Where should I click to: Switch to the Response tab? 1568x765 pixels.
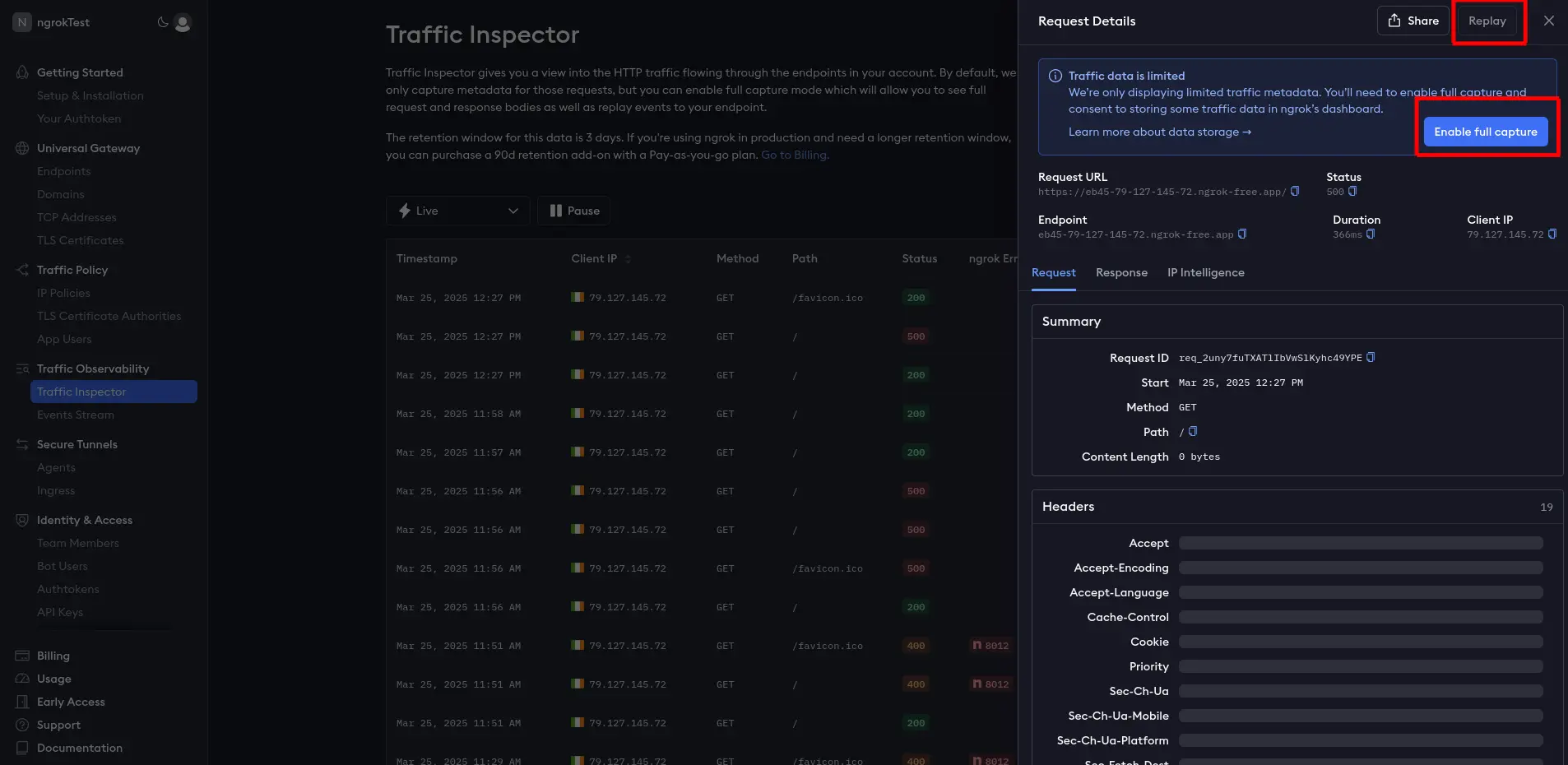pyautogui.click(x=1121, y=272)
